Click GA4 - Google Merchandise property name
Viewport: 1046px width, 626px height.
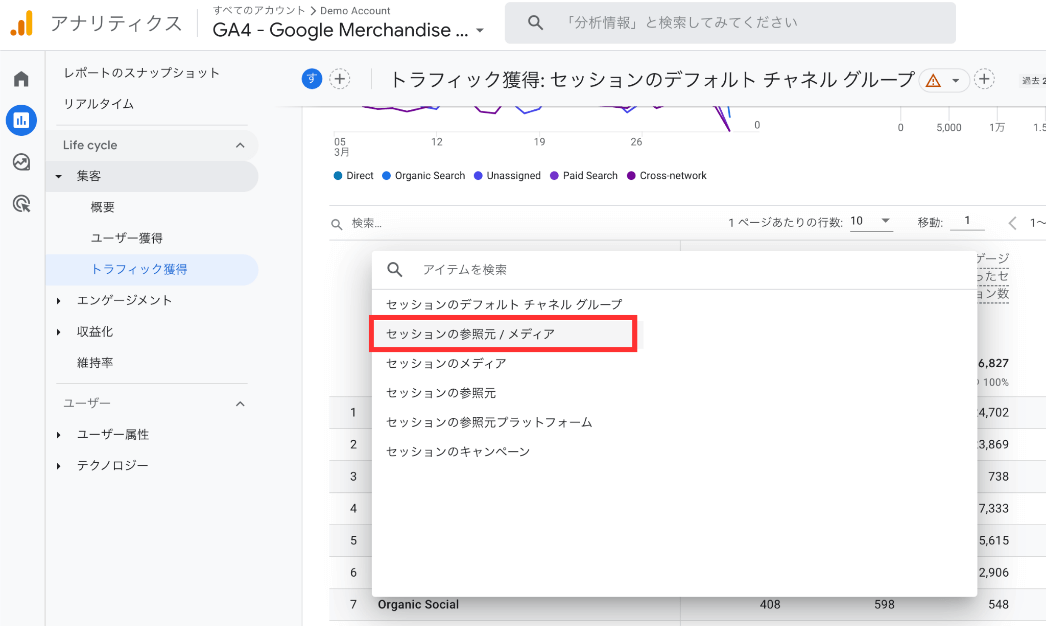pyautogui.click(x=340, y=30)
